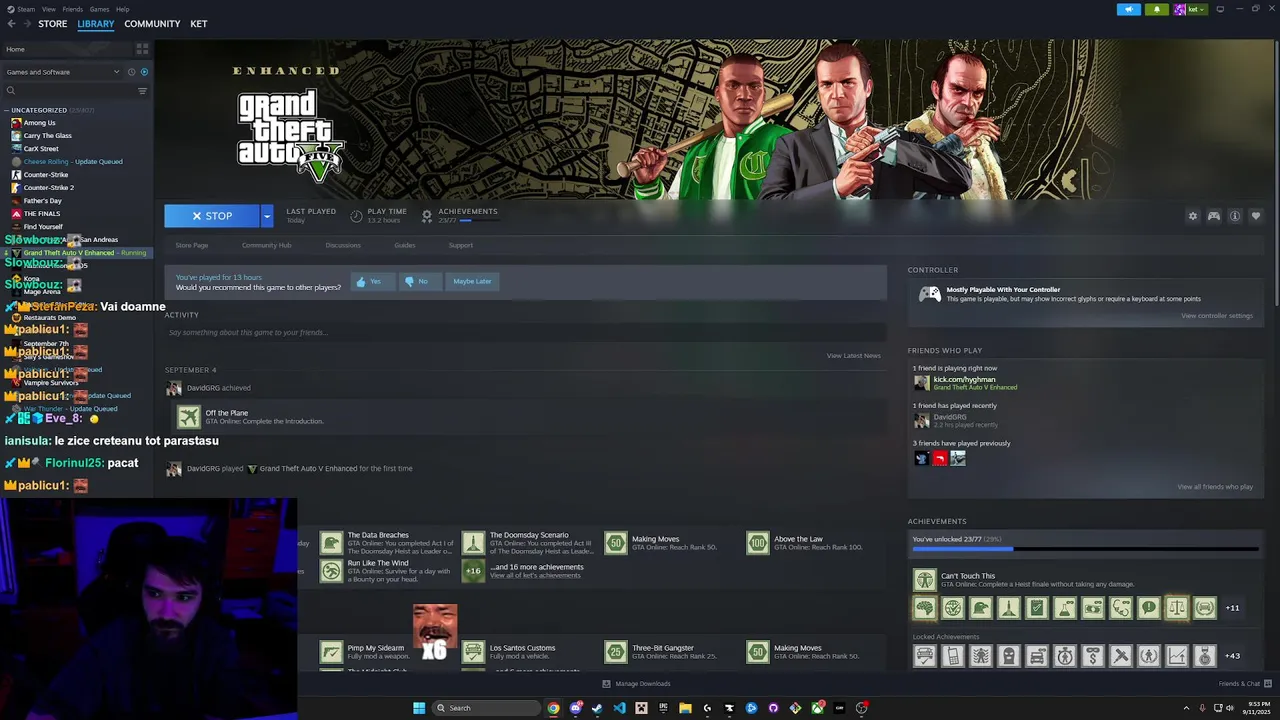
Task: Select Among Us in the library list
Action: click(39, 123)
